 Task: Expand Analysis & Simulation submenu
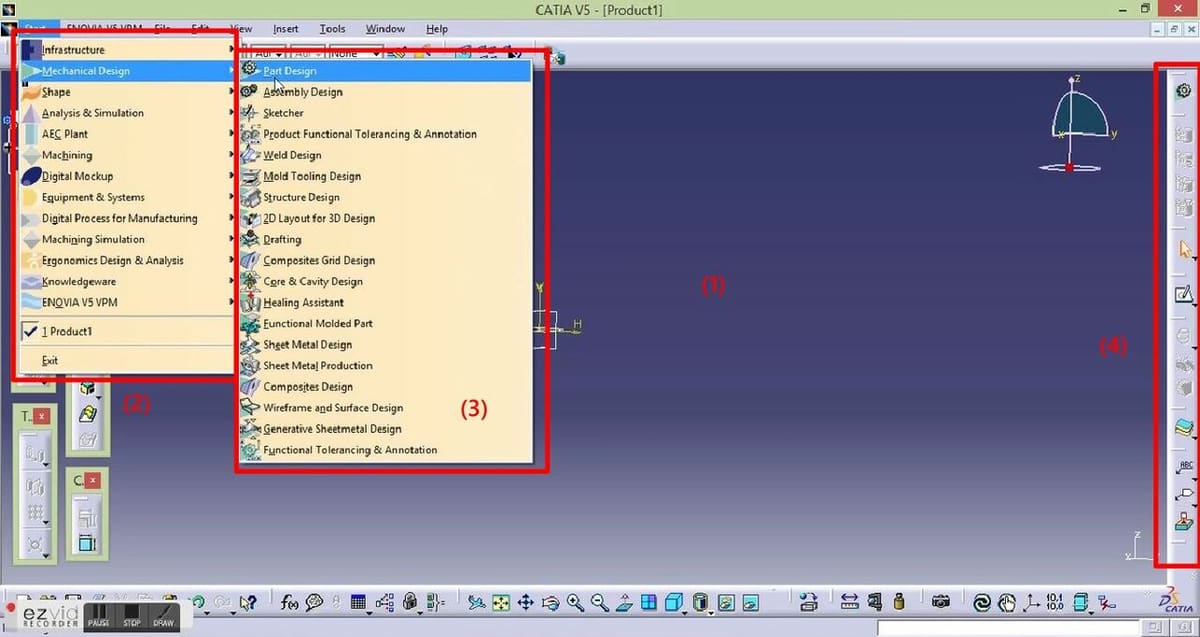coord(127,113)
